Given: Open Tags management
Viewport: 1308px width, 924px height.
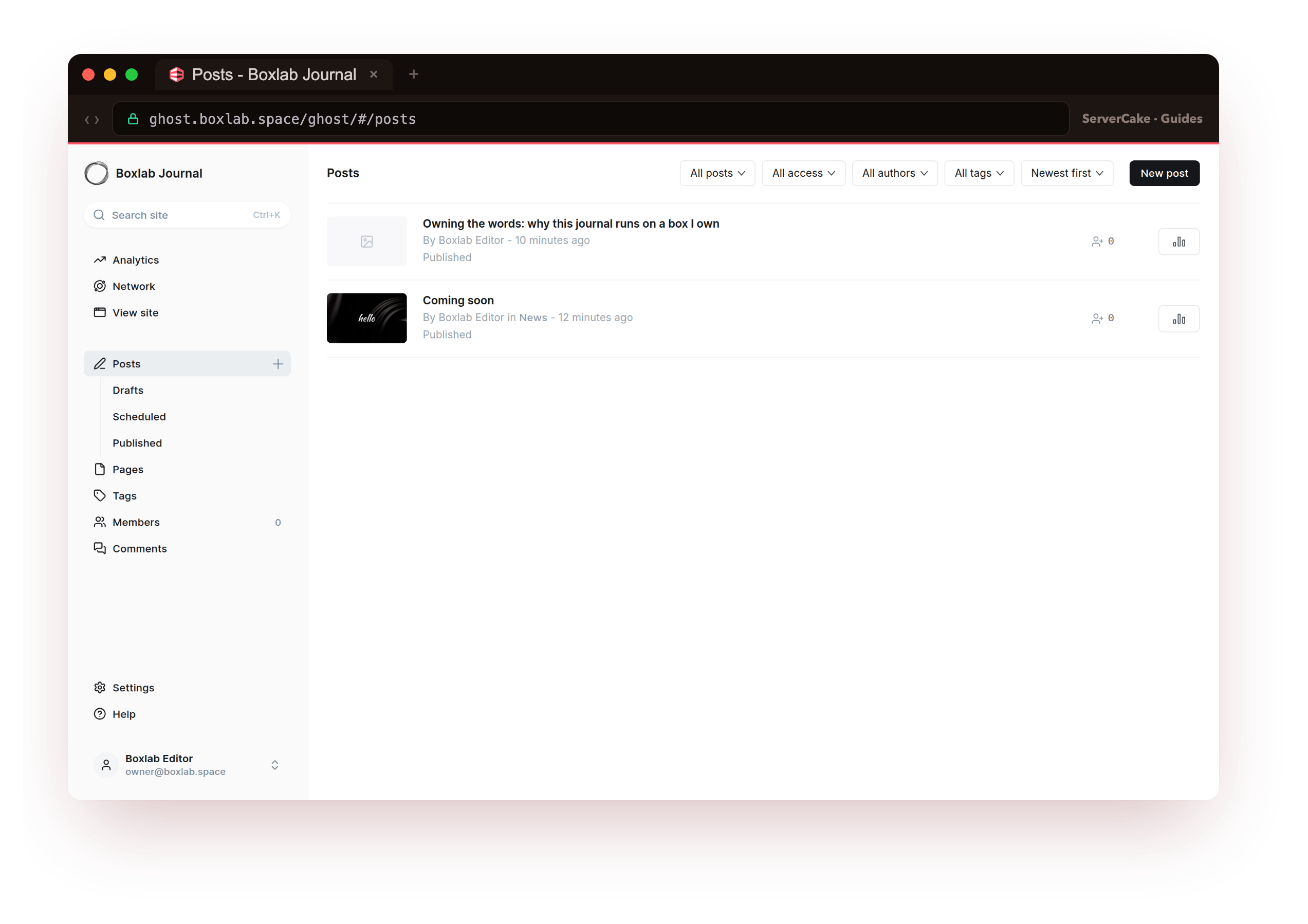Looking at the screenshot, I should (x=187, y=495).
